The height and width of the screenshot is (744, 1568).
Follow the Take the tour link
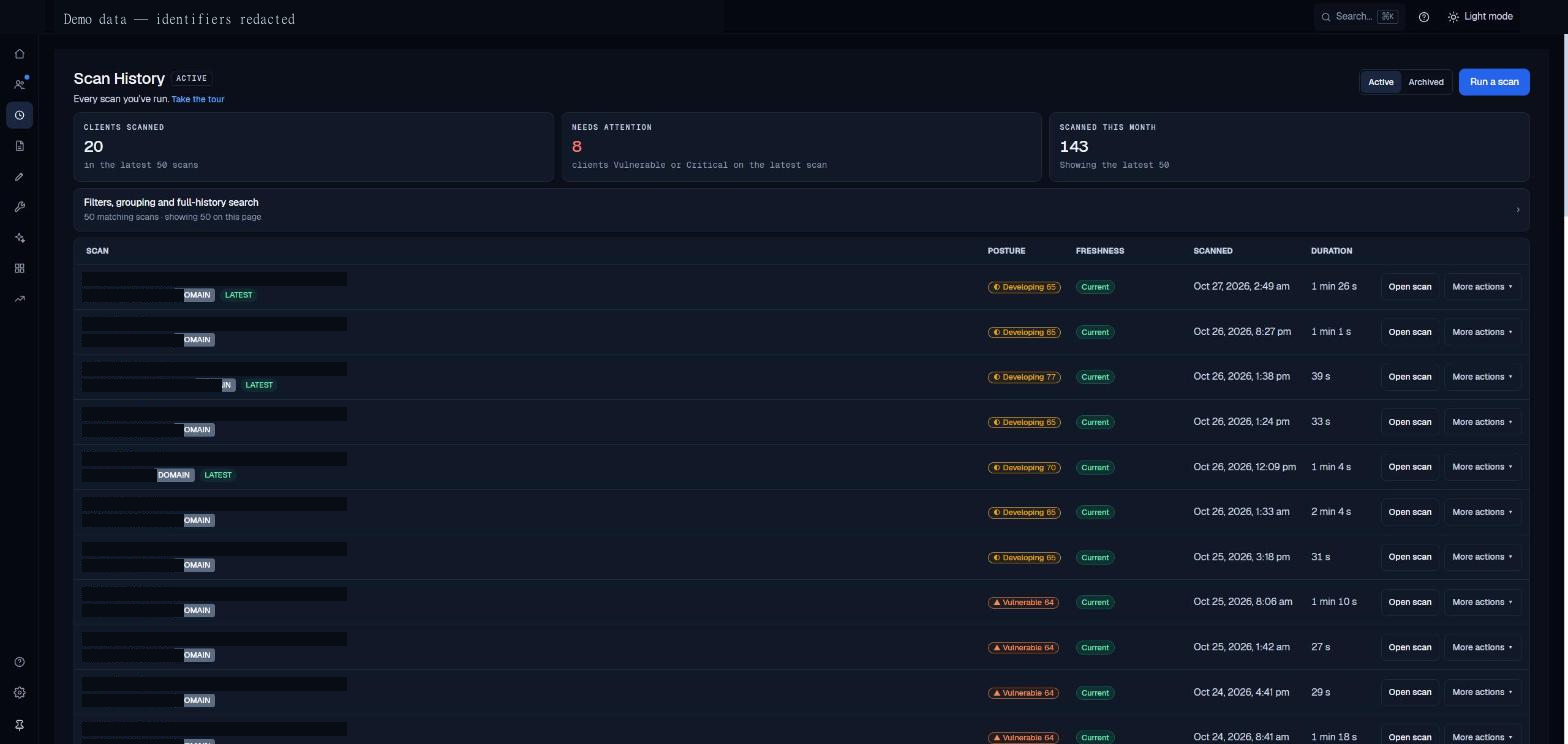coord(198,99)
